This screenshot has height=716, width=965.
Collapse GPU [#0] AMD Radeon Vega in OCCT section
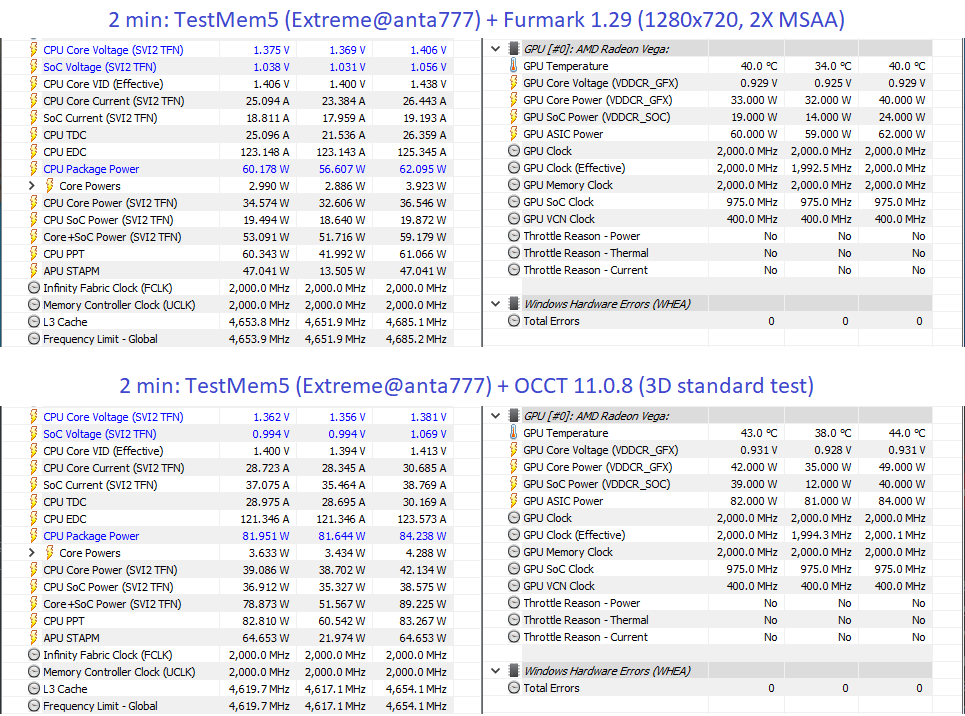495,416
